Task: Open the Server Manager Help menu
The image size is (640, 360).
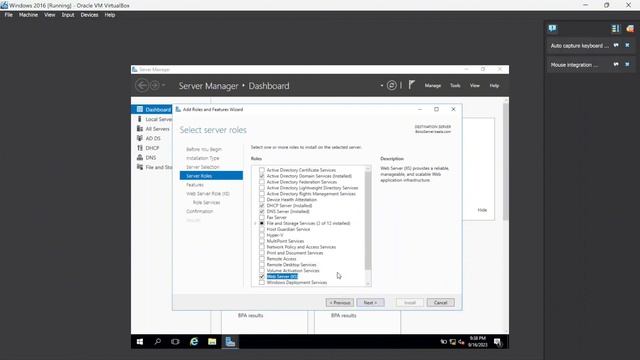Action: pos(494,85)
